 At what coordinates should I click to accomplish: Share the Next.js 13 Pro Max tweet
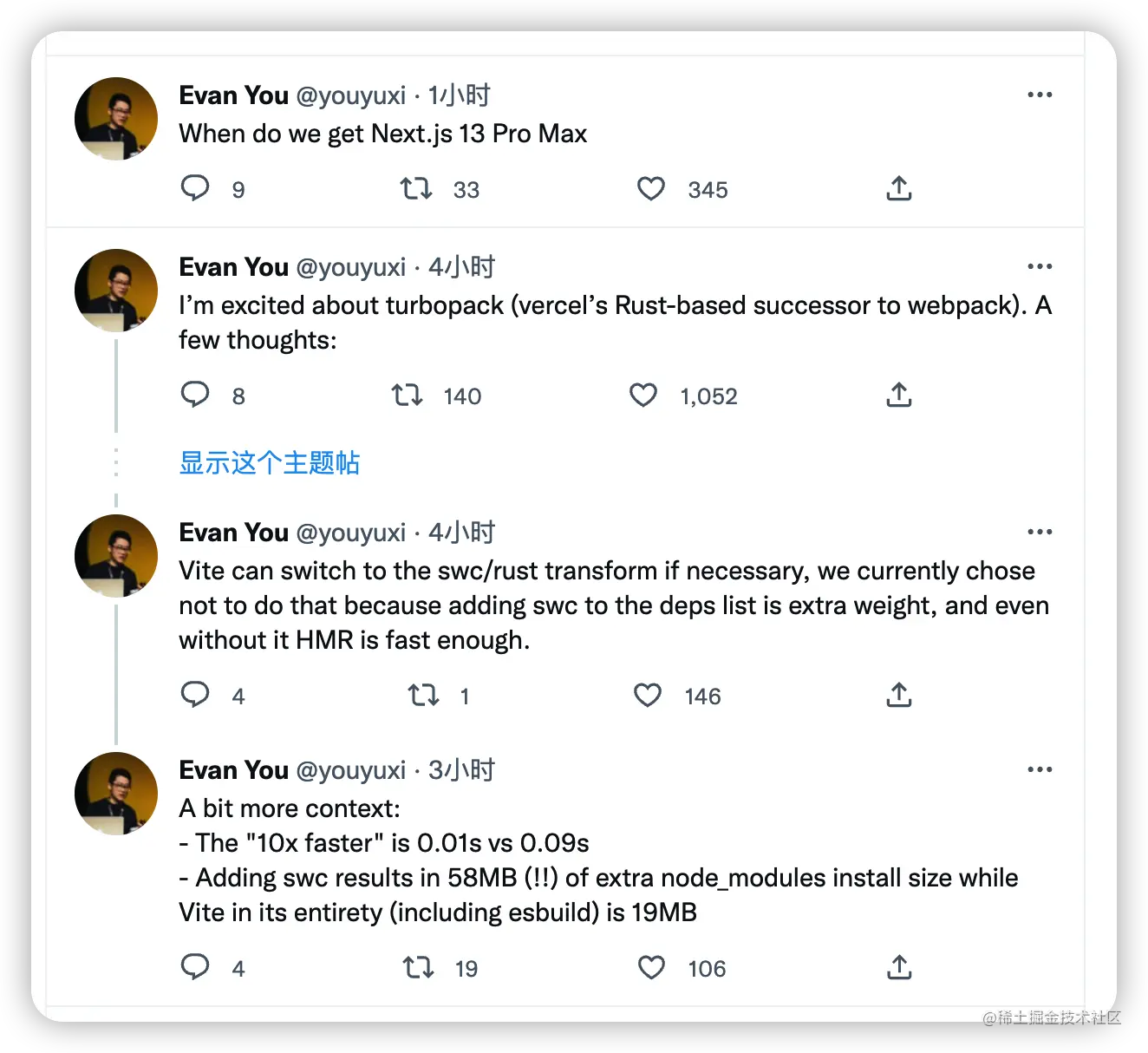click(x=899, y=188)
